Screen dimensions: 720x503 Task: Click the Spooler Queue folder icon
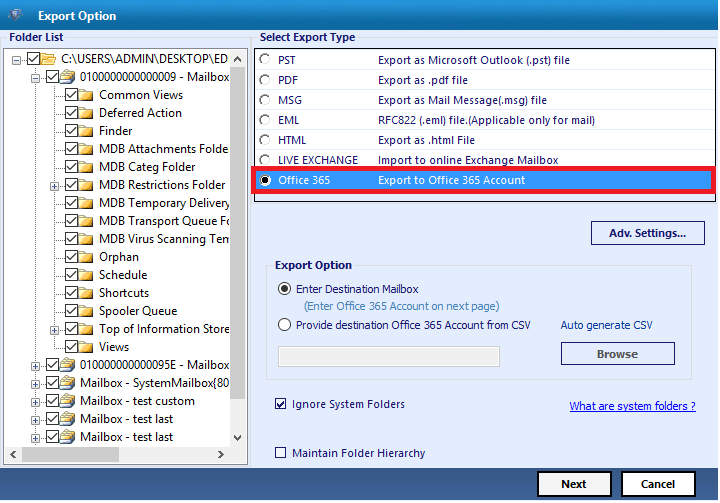tap(85, 311)
